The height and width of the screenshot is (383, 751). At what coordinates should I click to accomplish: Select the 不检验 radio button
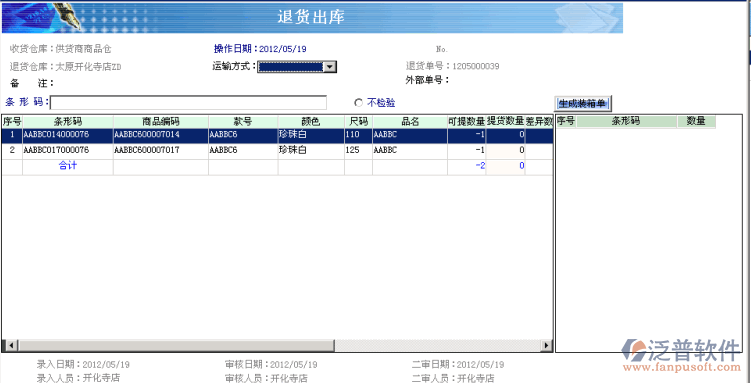coord(358,103)
